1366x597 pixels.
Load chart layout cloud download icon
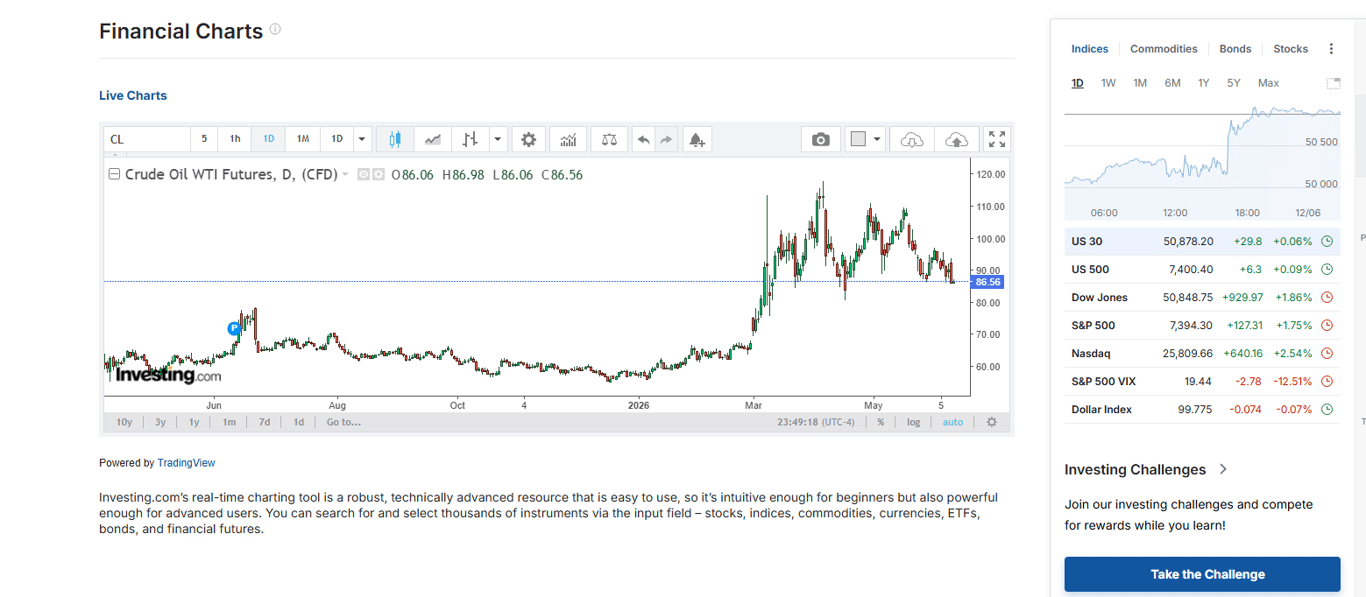[x=912, y=139]
